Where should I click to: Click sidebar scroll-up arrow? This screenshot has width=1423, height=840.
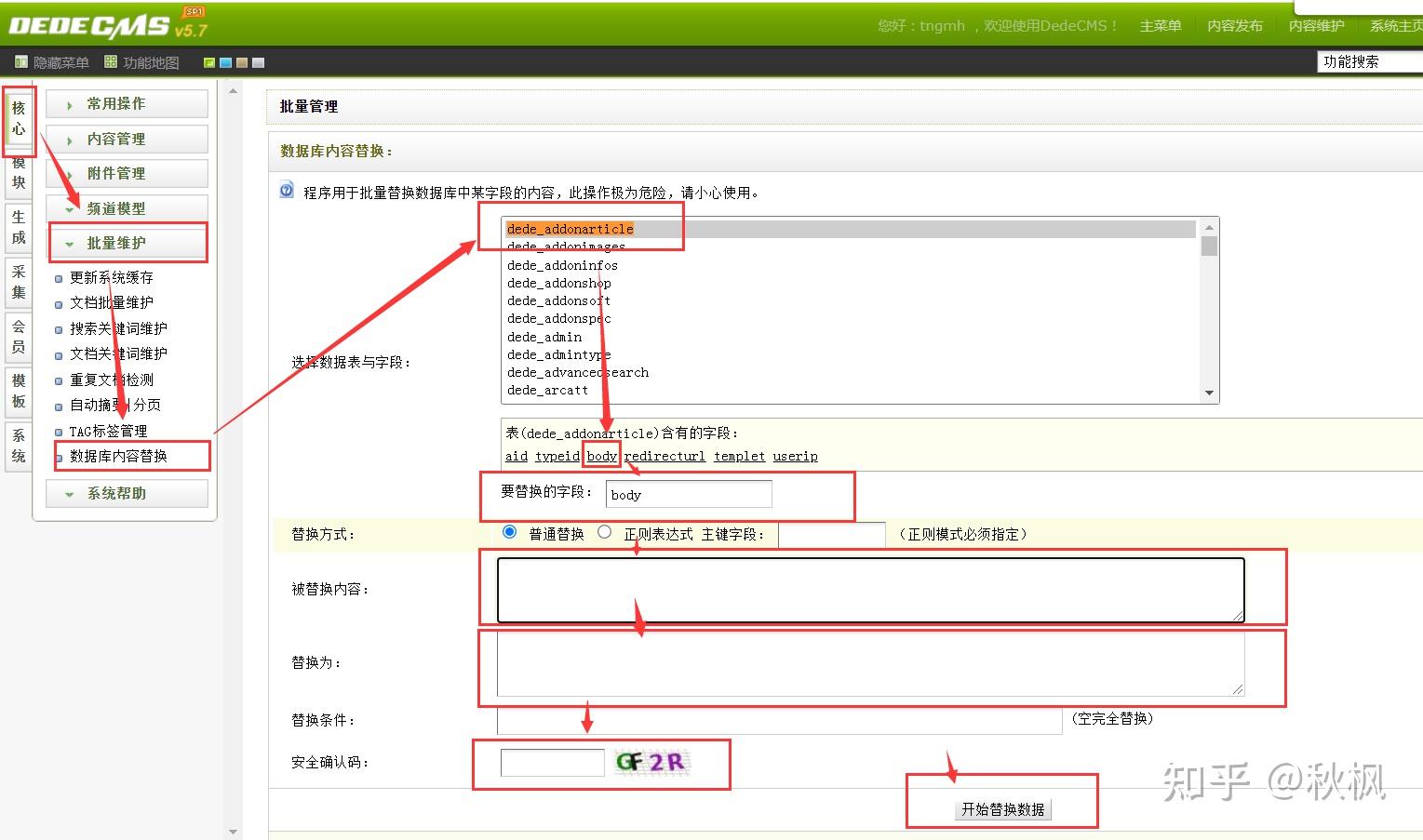point(233,91)
